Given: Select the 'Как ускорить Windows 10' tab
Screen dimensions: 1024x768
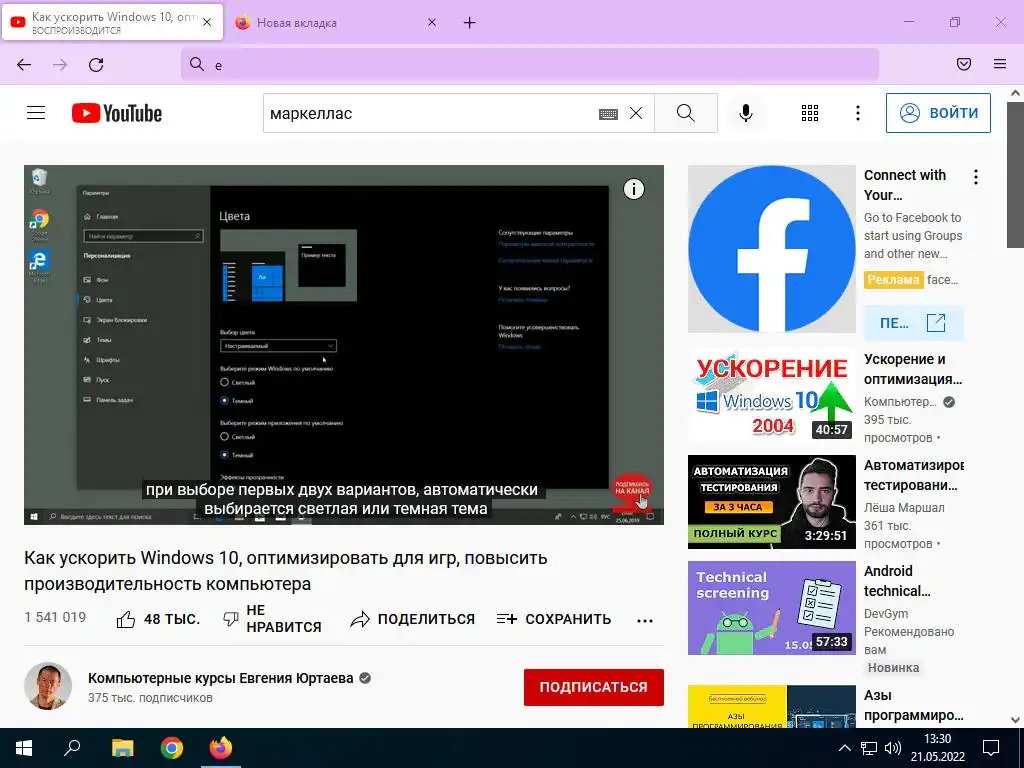Looking at the screenshot, I should click(x=112, y=22).
